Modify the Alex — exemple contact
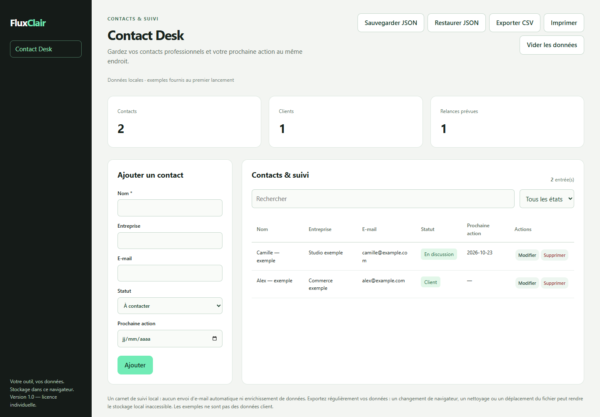The image size is (600, 417). 527,283
